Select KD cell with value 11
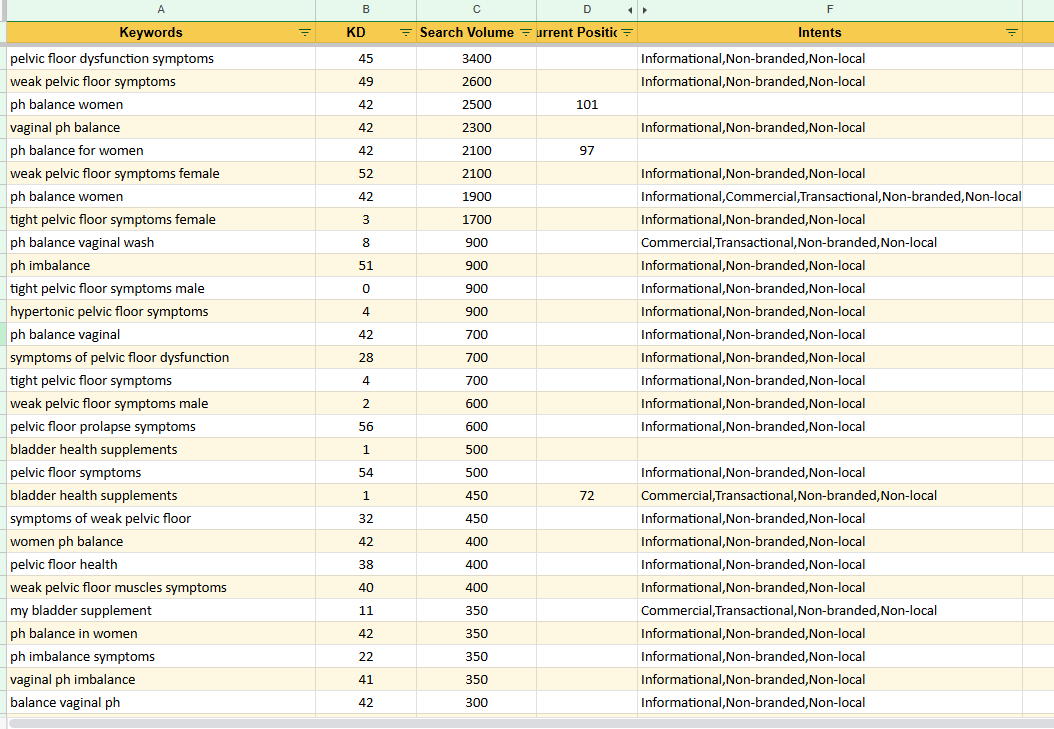1054x729 pixels. (366, 611)
